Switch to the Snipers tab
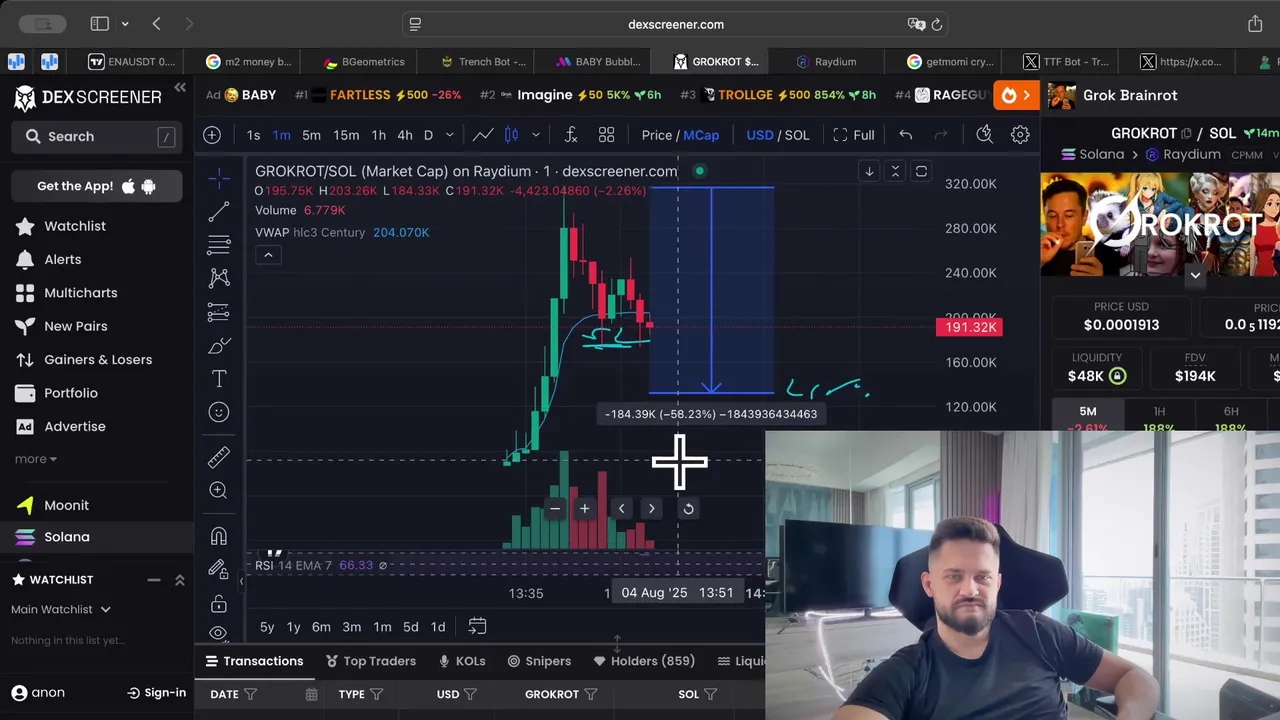Image resolution: width=1280 pixels, height=720 pixels. pyautogui.click(x=539, y=661)
